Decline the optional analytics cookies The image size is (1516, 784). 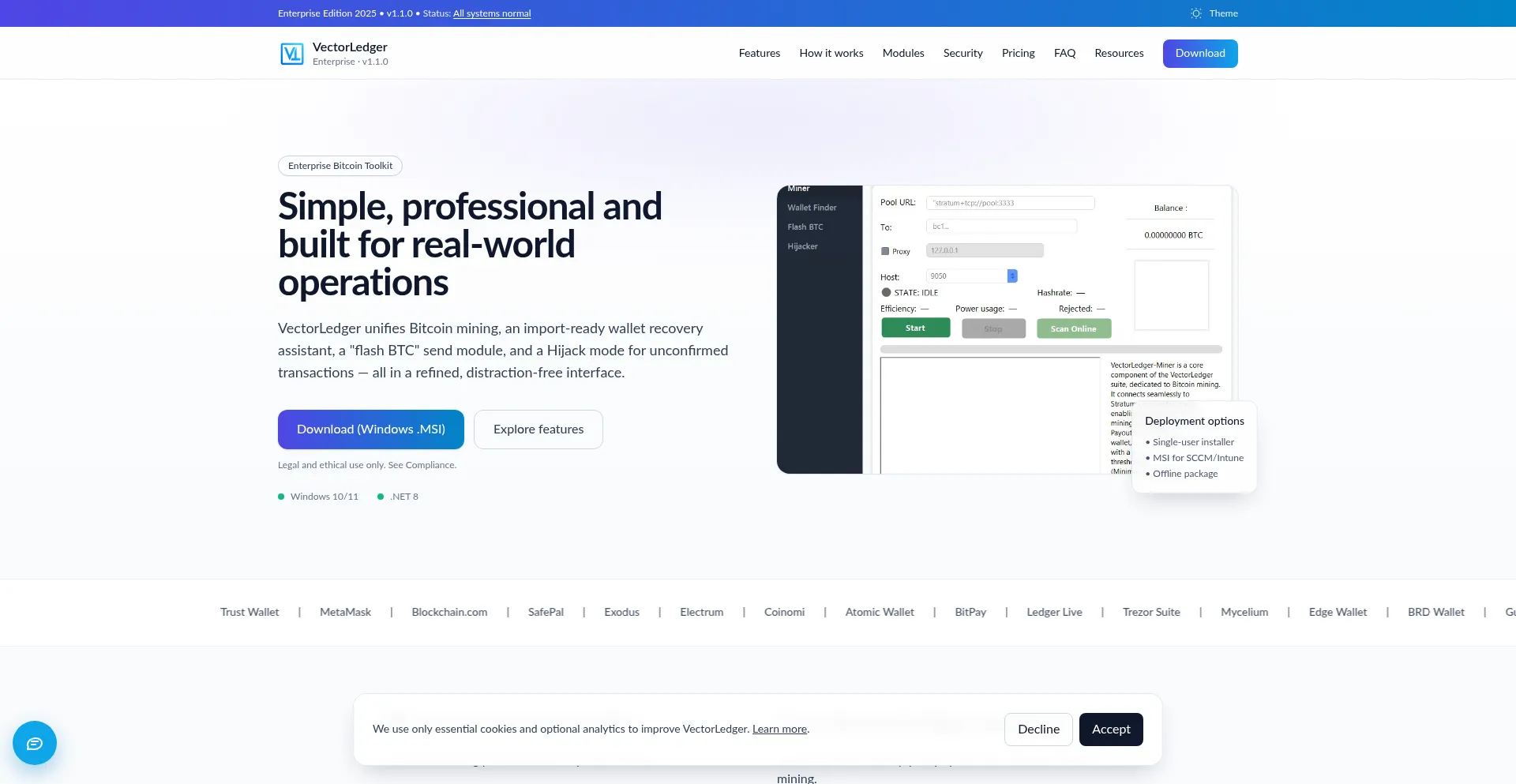click(1038, 730)
